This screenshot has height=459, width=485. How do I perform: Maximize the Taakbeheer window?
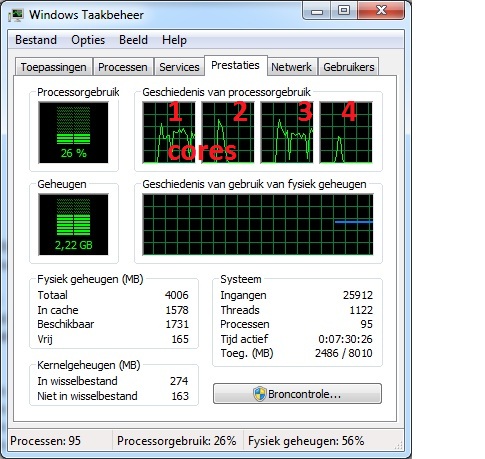[344, 11]
